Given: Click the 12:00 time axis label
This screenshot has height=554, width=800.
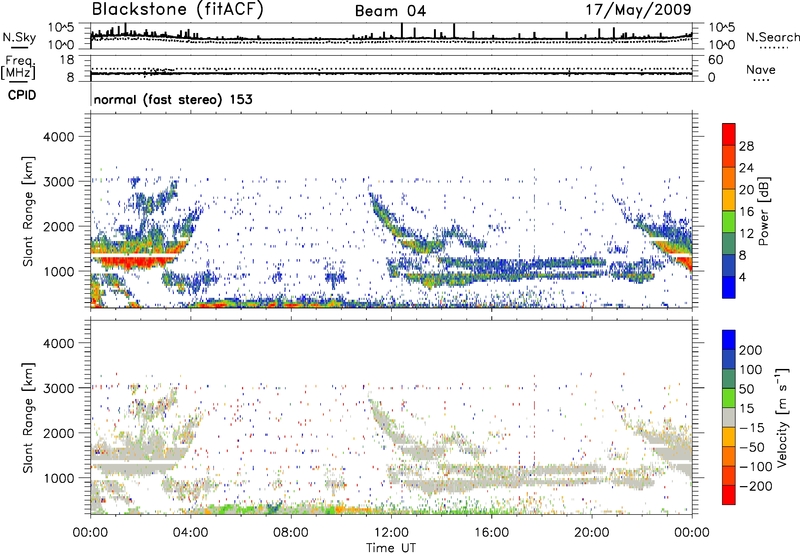Looking at the screenshot, I should click(x=391, y=533).
